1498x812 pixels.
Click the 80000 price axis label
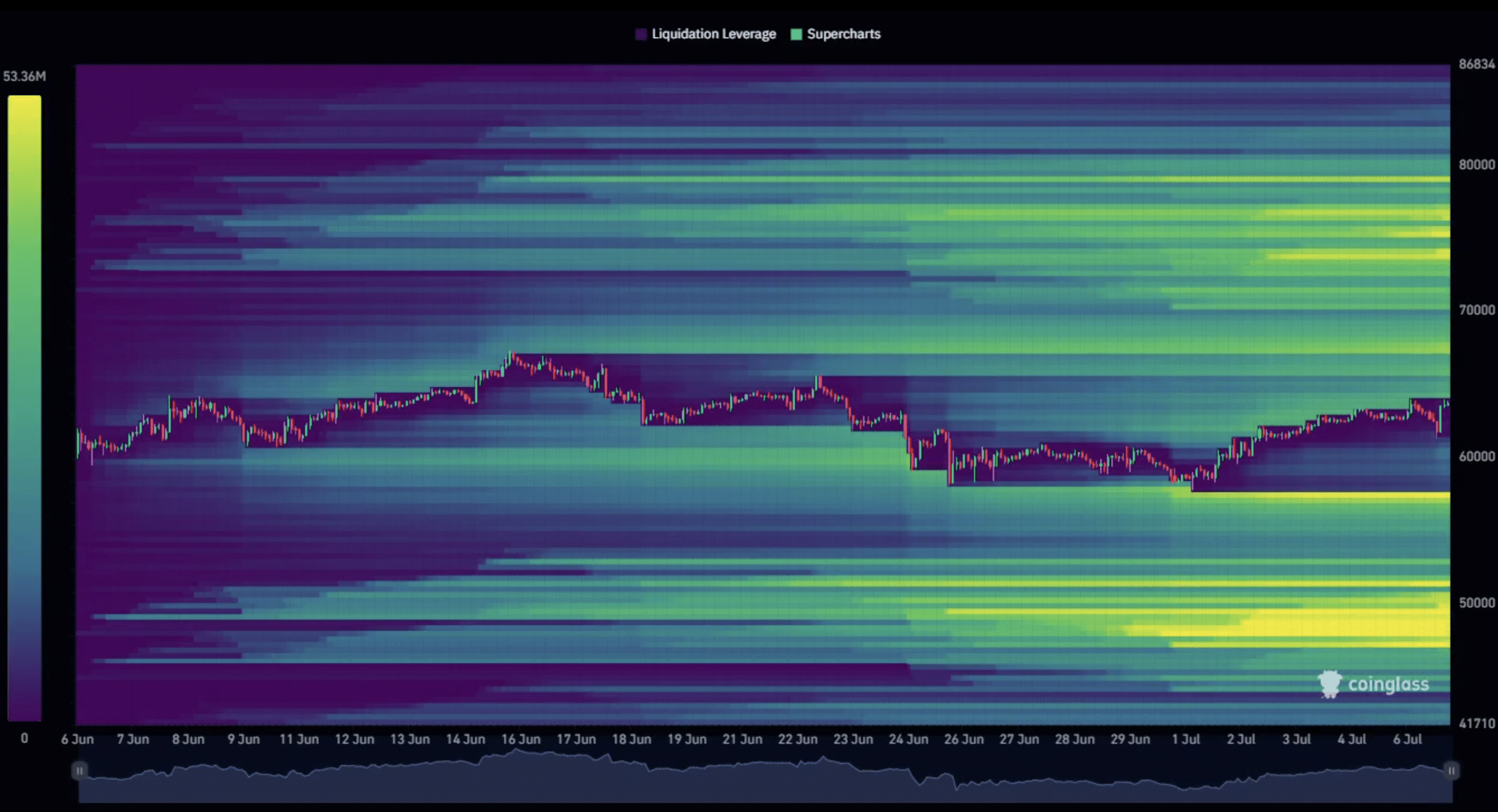tap(1477, 164)
